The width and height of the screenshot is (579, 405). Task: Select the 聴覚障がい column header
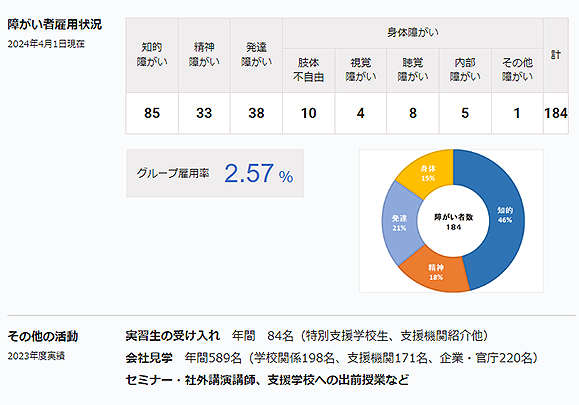[413, 70]
